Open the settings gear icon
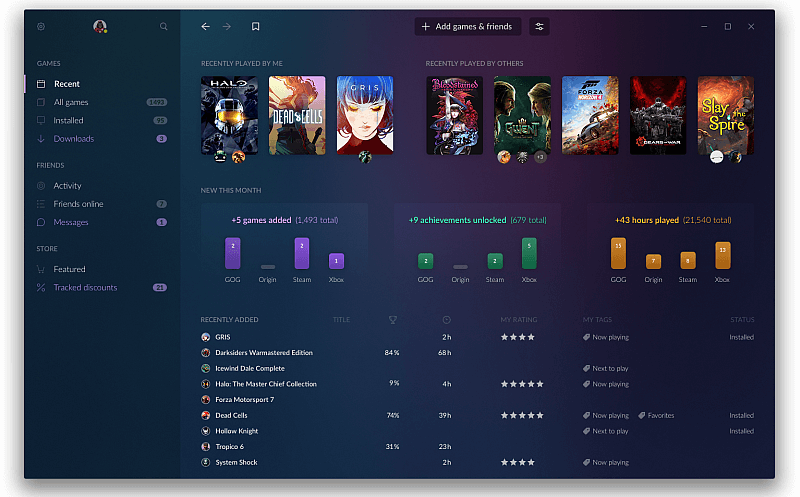The height and width of the screenshot is (497, 800). click(41, 27)
